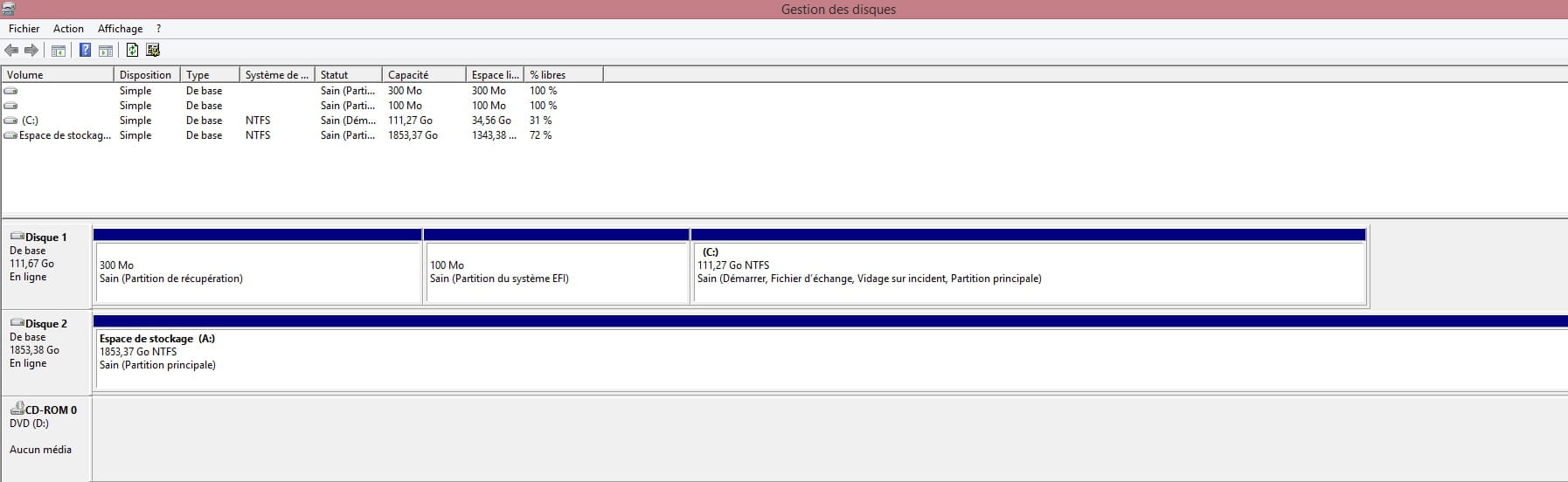
Task: Click the Disque 1 disk label panel
Action: pos(47,265)
